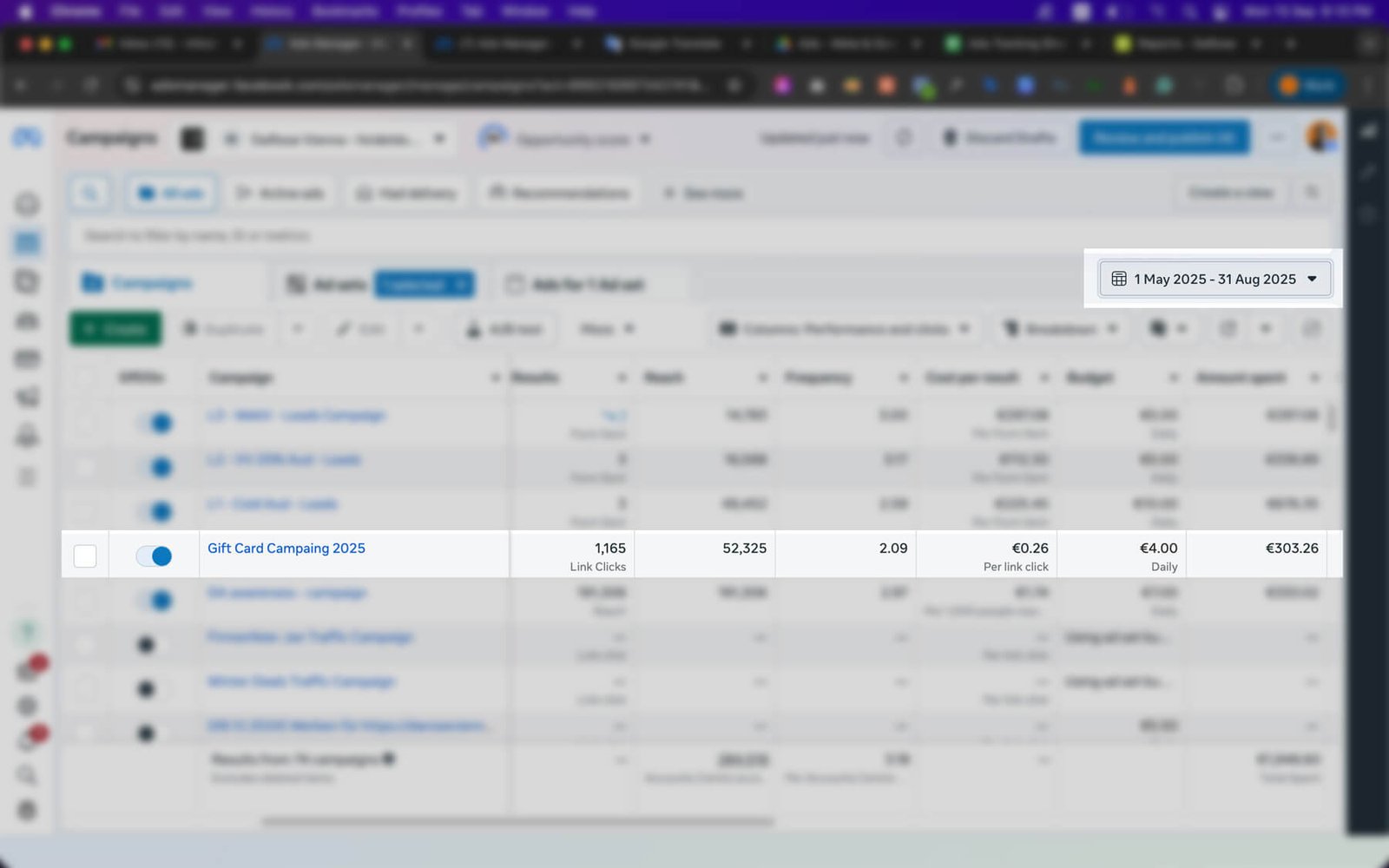Click the Meta logo in the top left
Image resolution: width=1389 pixels, height=868 pixels.
pos(27,137)
